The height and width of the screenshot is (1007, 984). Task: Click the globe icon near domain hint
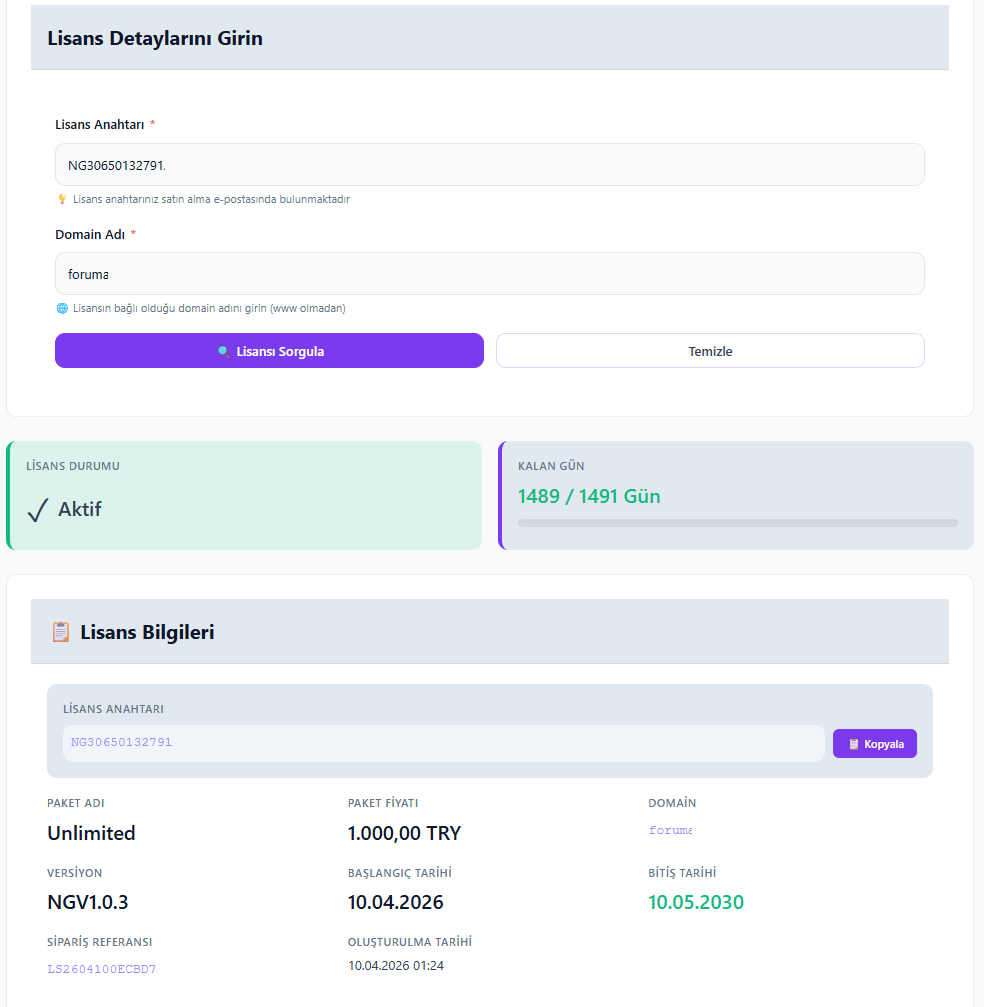tap(62, 308)
